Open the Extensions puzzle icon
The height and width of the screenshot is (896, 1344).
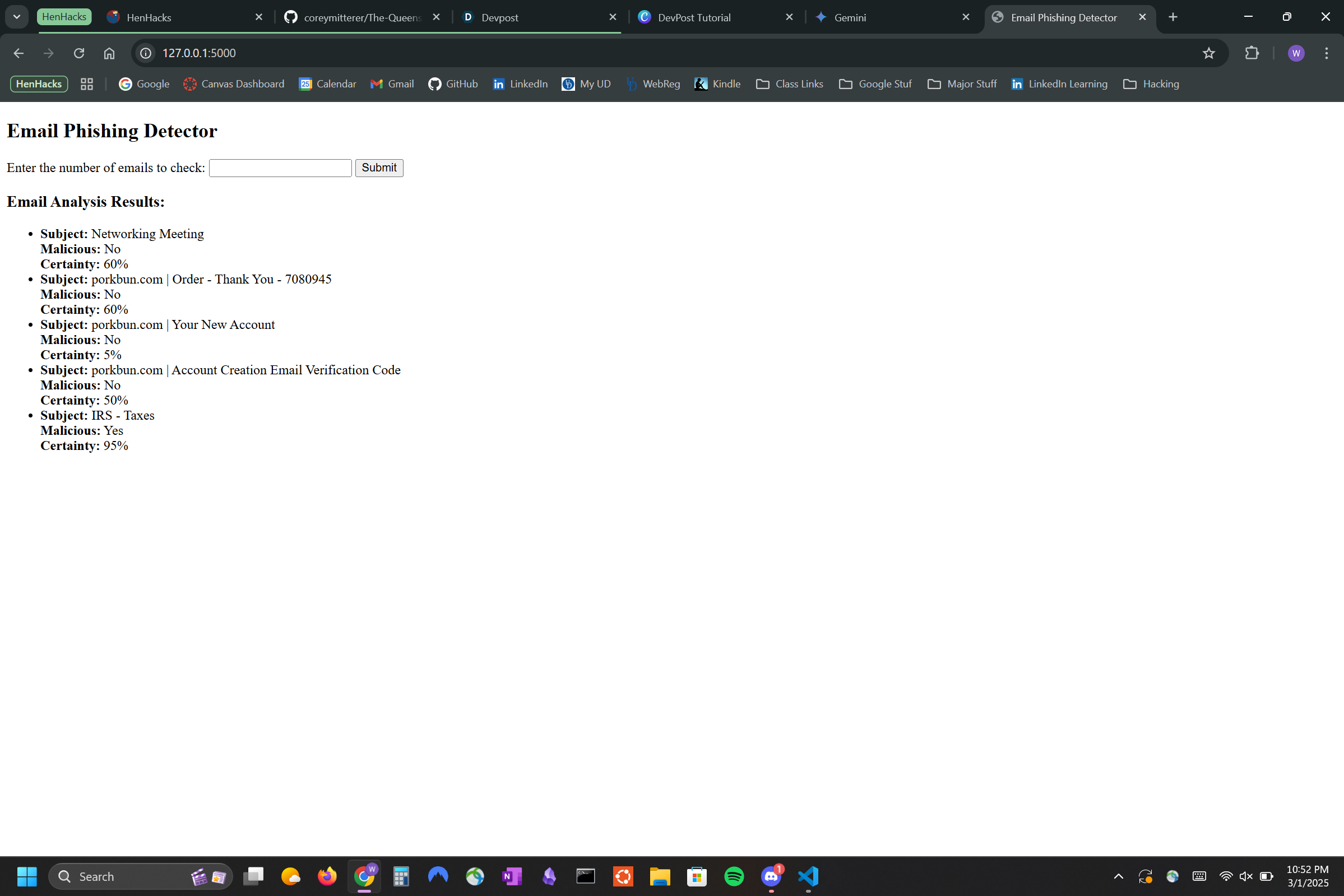click(1252, 53)
